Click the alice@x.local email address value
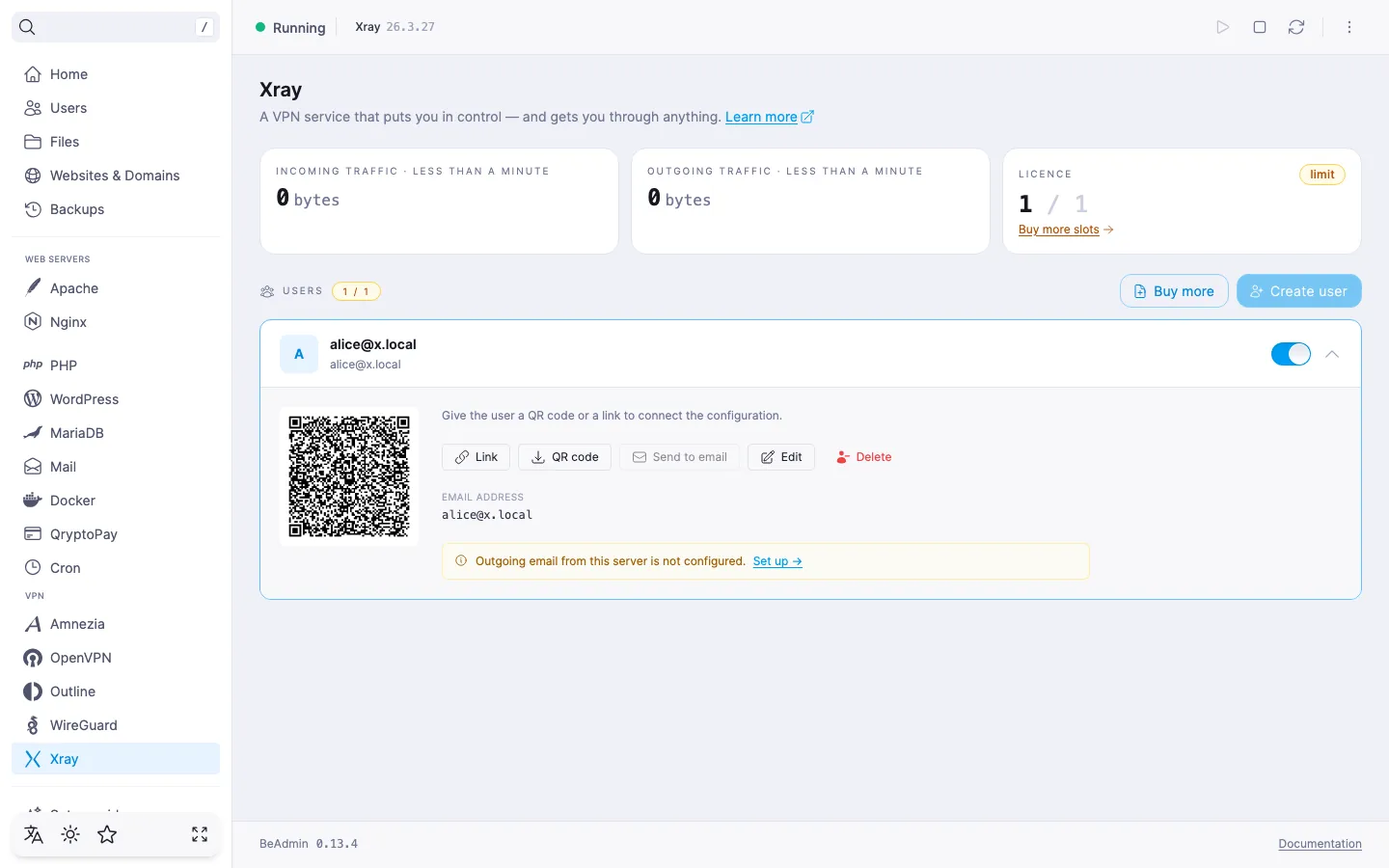 pyautogui.click(x=487, y=515)
